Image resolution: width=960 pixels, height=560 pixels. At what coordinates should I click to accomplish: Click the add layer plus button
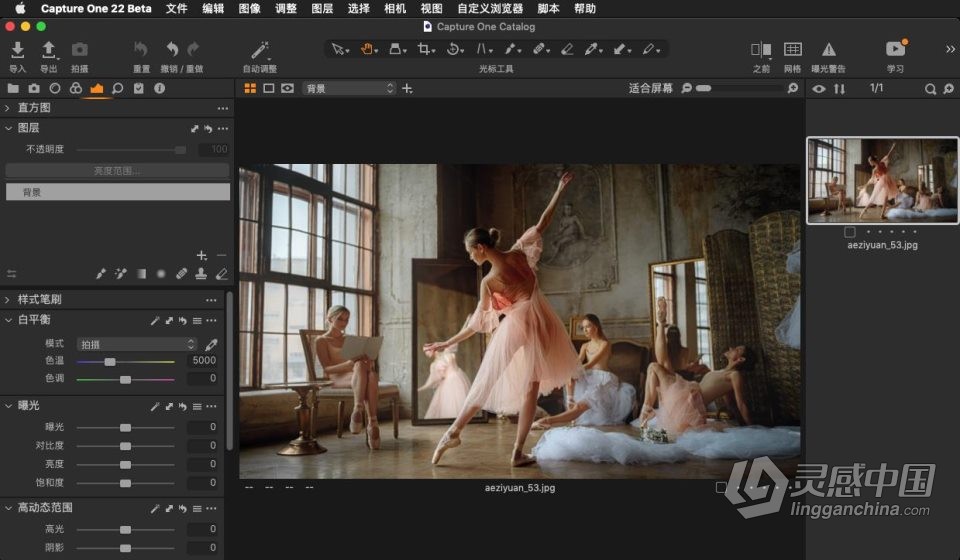(x=201, y=255)
